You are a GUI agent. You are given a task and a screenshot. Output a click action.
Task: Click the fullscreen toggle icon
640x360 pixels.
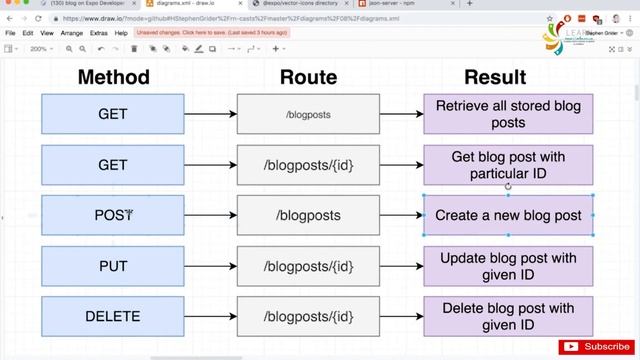(x=612, y=49)
